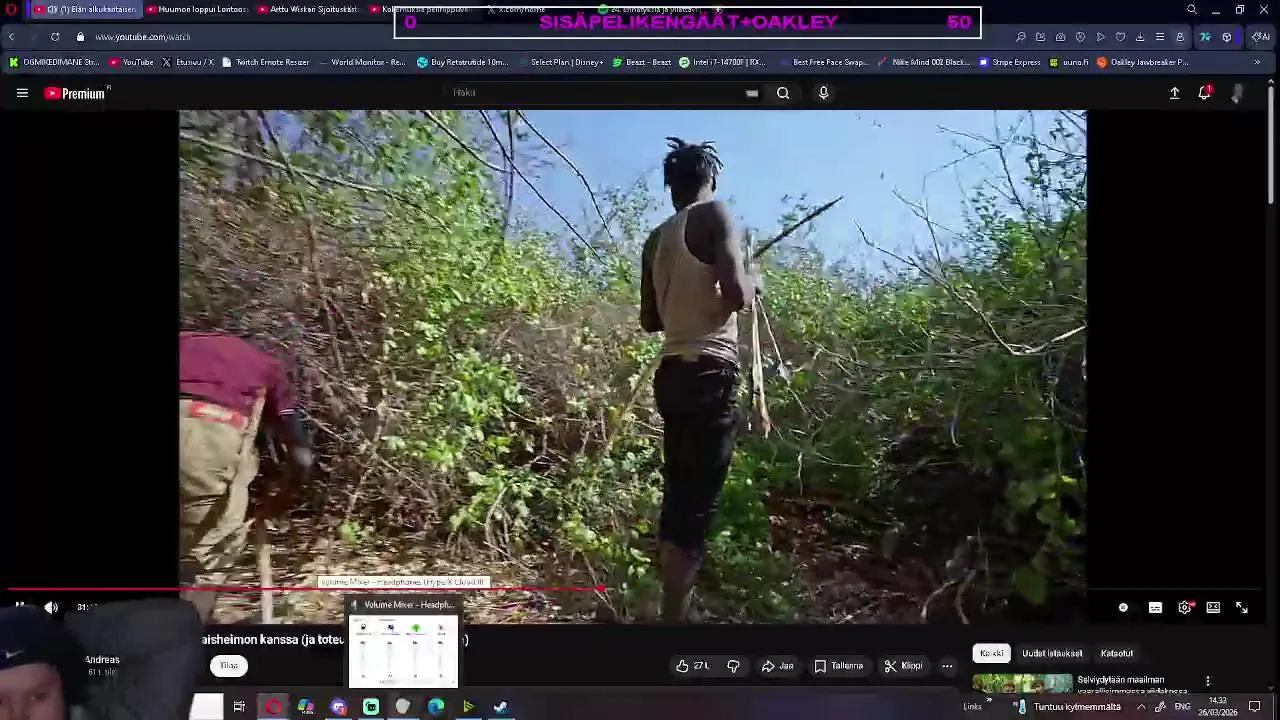Open the channel name Andreas
The height and width of the screenshot is (720, 1280).
(x=102, y=660)
